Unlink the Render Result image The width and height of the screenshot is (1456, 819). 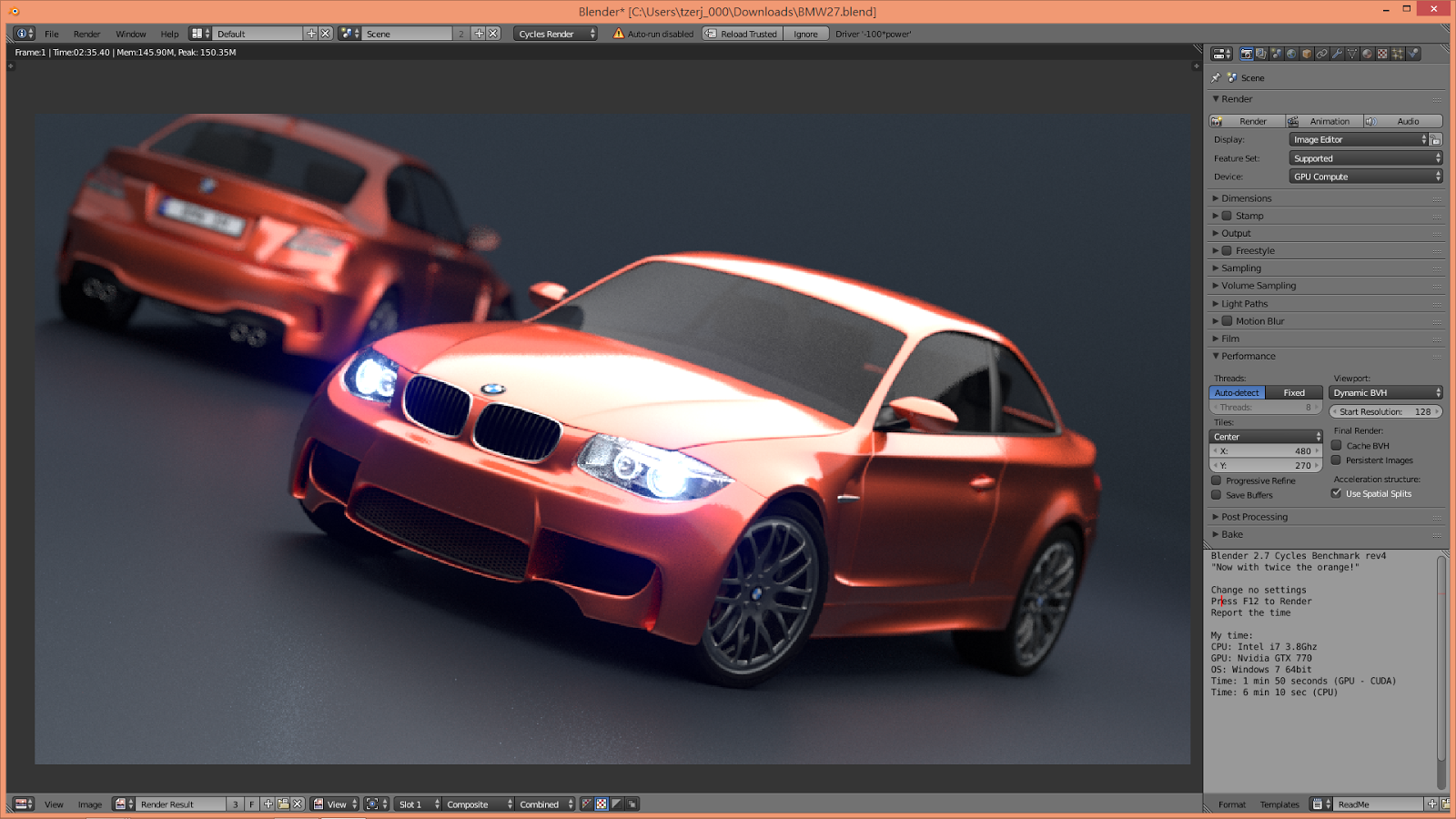click(298, 804)
